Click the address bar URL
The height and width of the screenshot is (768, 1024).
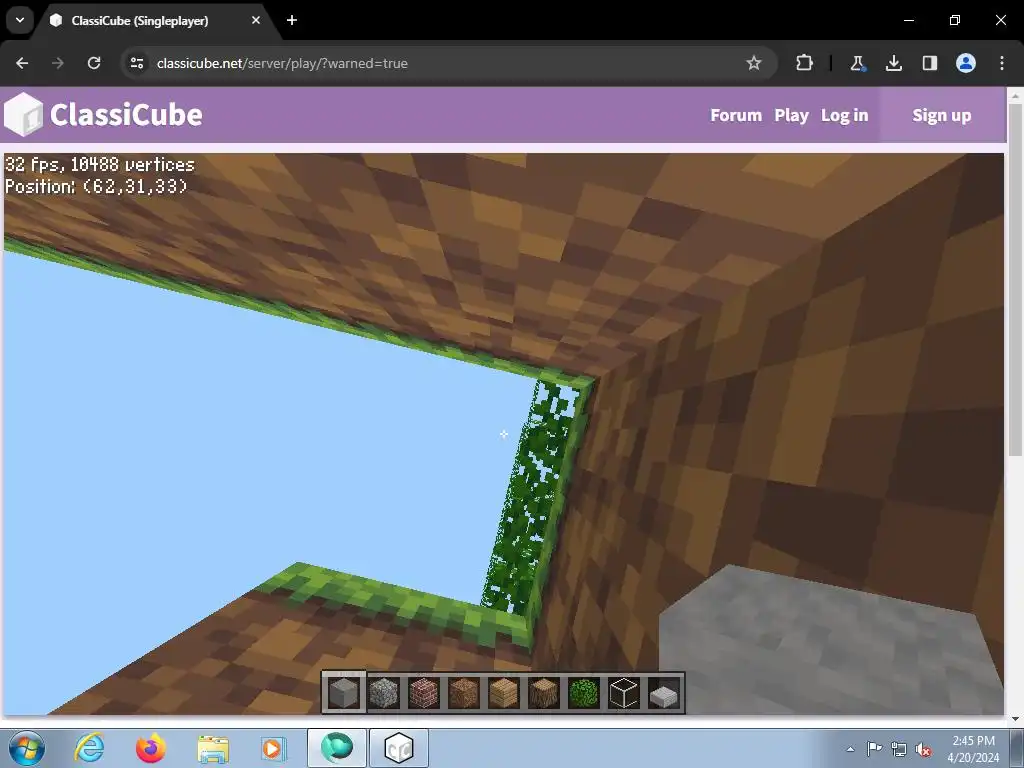(x=282, y=63)
